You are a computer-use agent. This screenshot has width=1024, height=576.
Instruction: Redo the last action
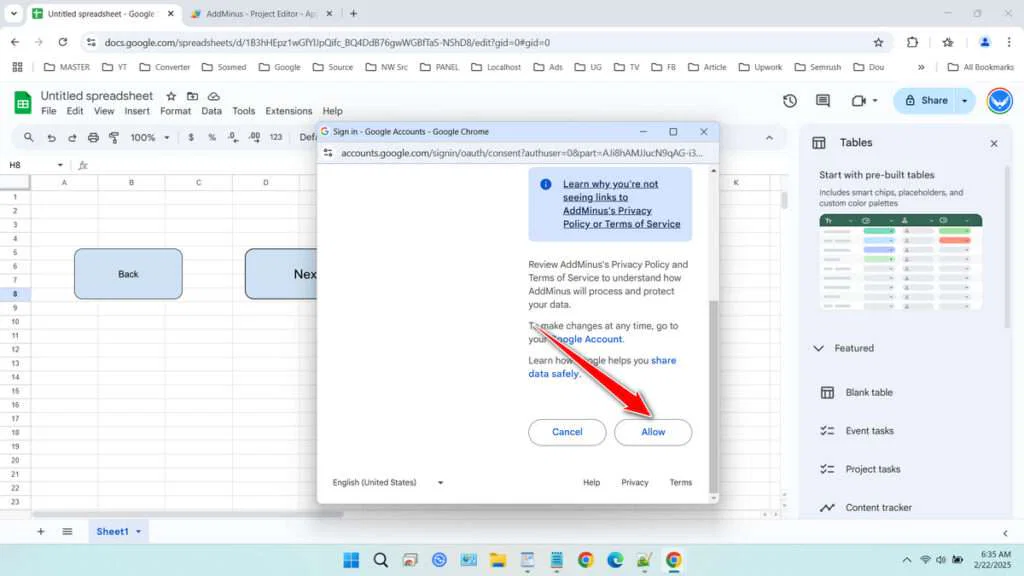tap(72, 137)
